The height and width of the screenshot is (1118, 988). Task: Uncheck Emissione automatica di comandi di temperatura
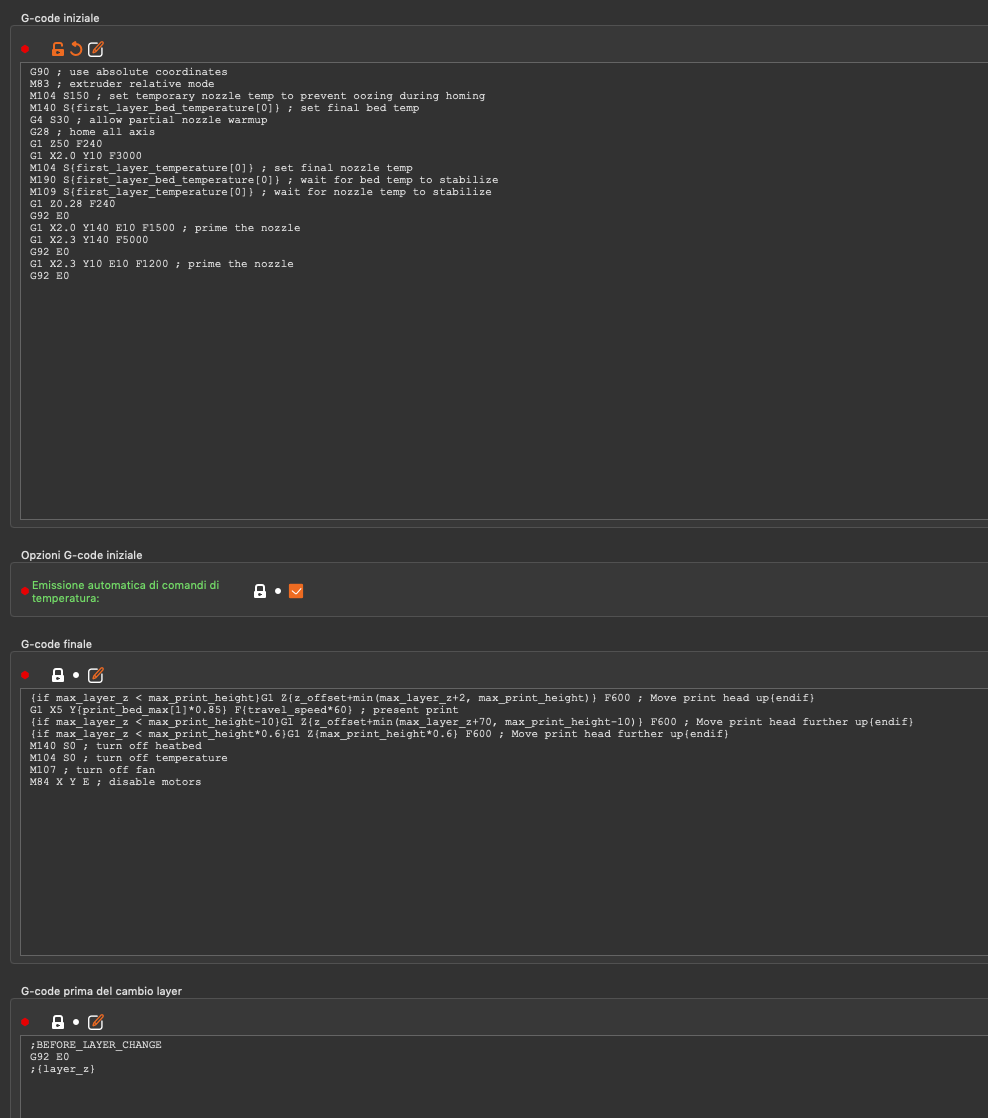(x=295, y=591)
